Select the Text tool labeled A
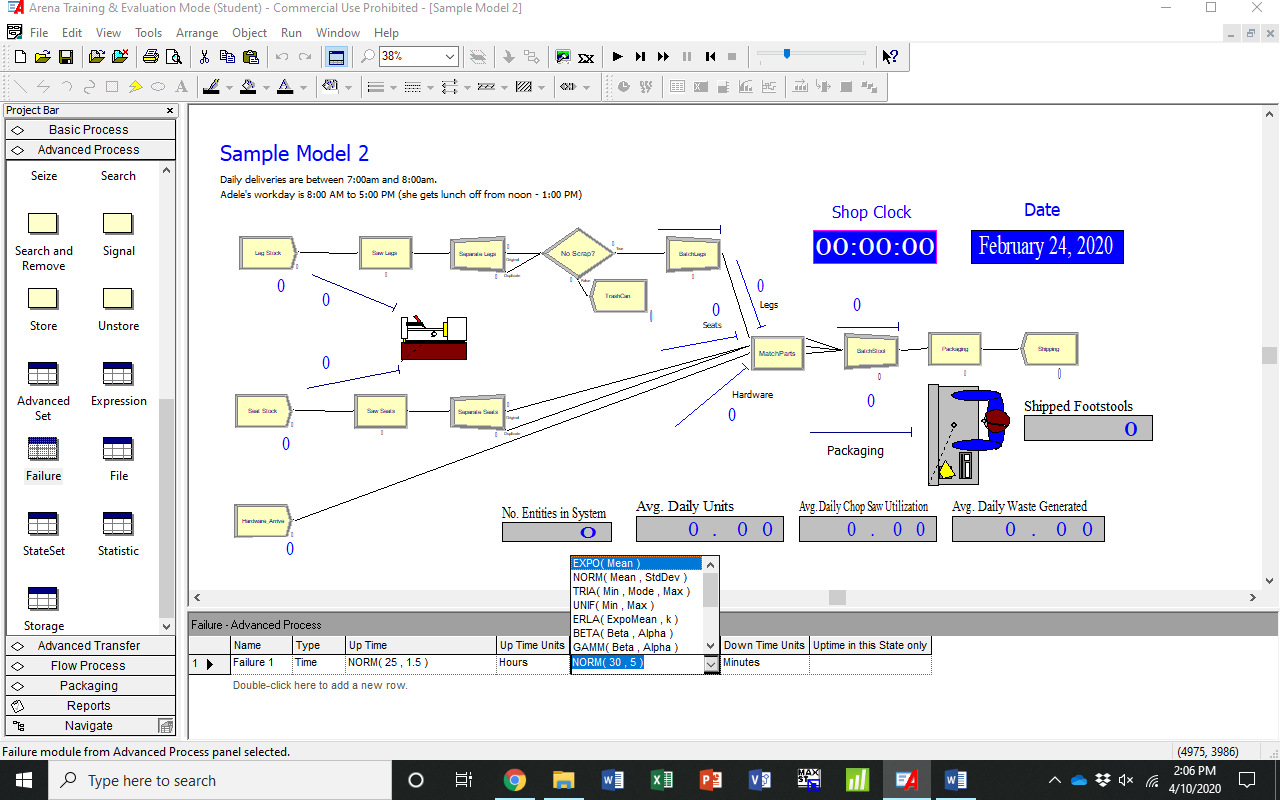Viewport: 1280px width, 800px height. [x=181, y=87]
